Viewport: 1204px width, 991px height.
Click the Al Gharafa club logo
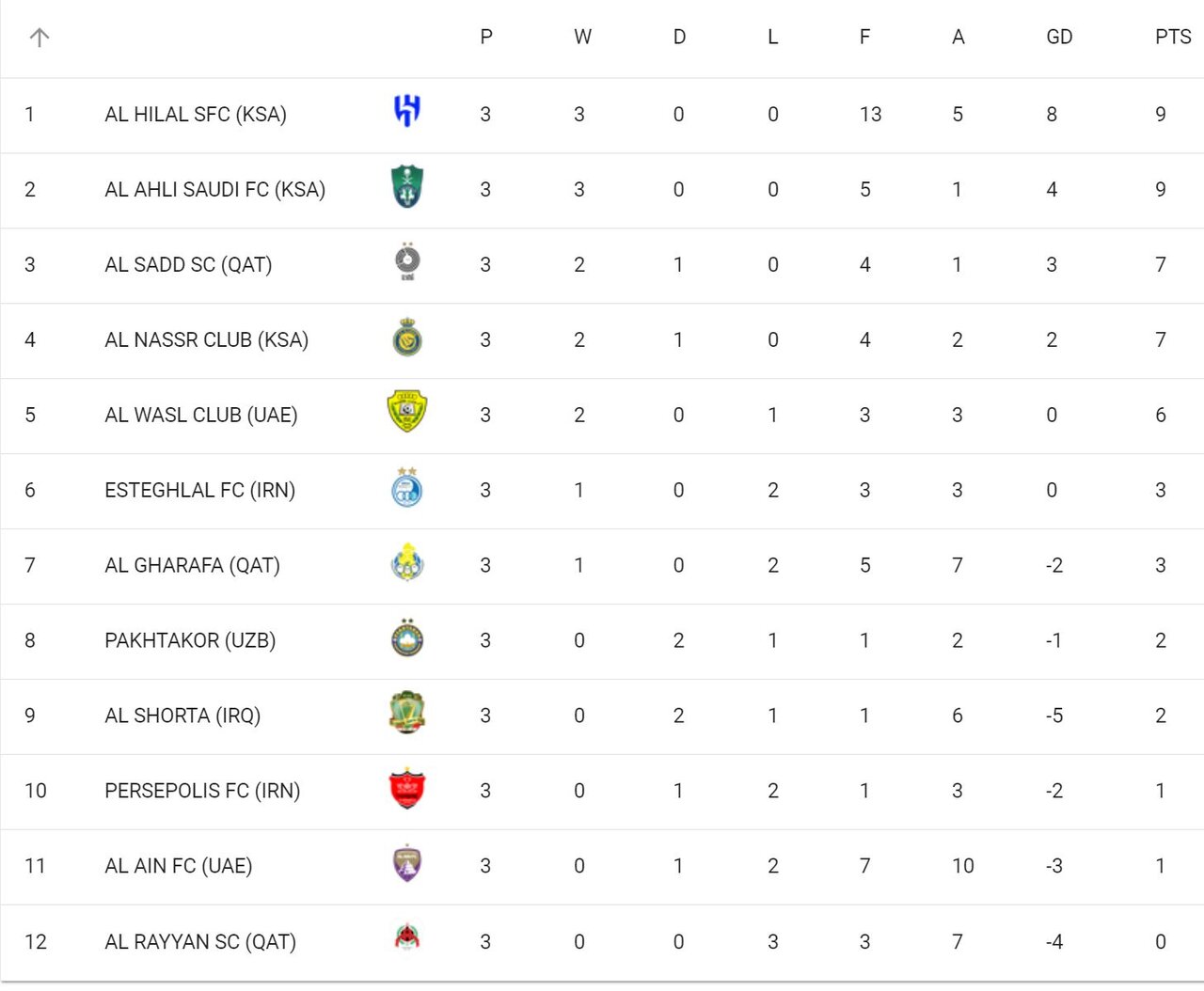406,563
